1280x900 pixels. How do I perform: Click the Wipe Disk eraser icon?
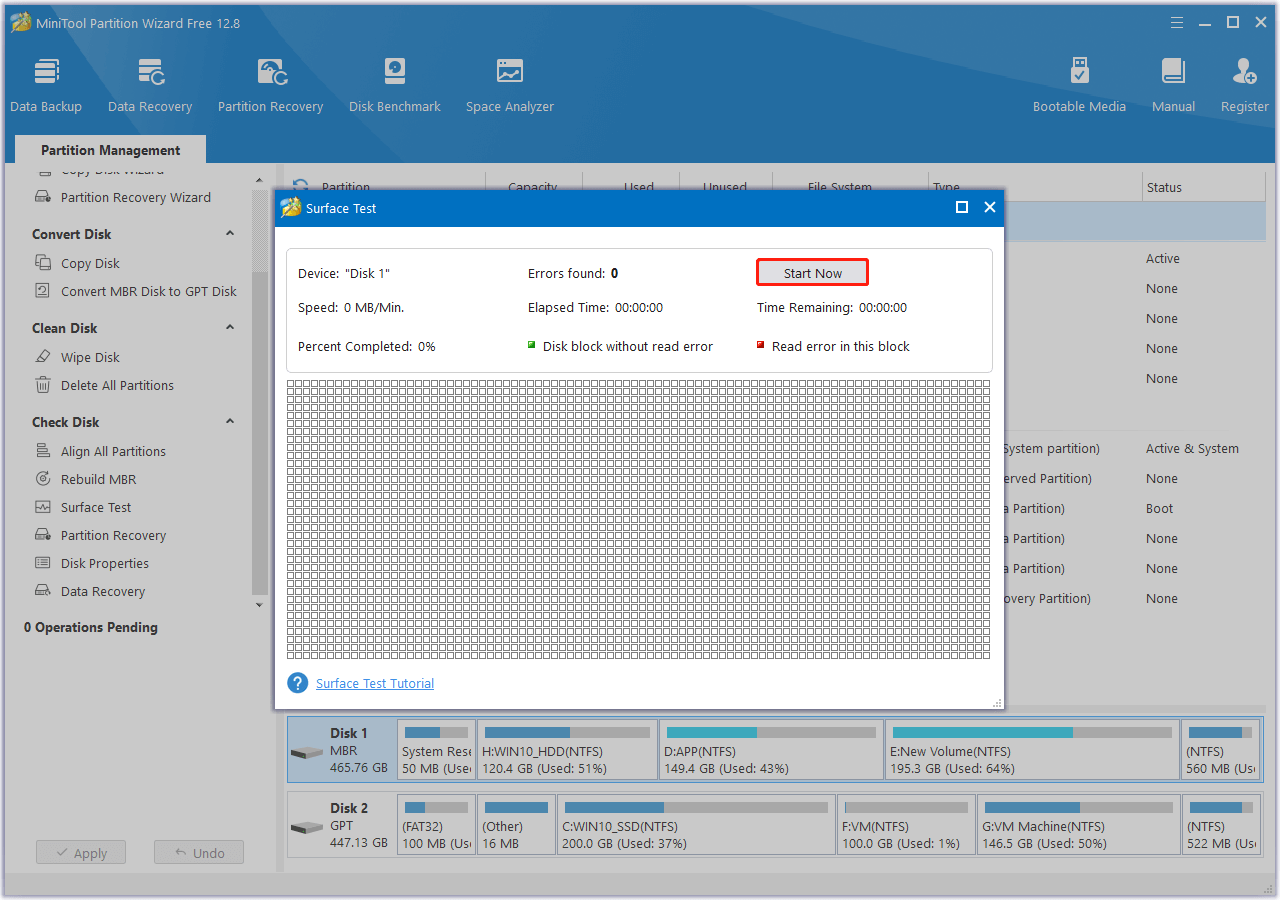(x=43, y=357)
